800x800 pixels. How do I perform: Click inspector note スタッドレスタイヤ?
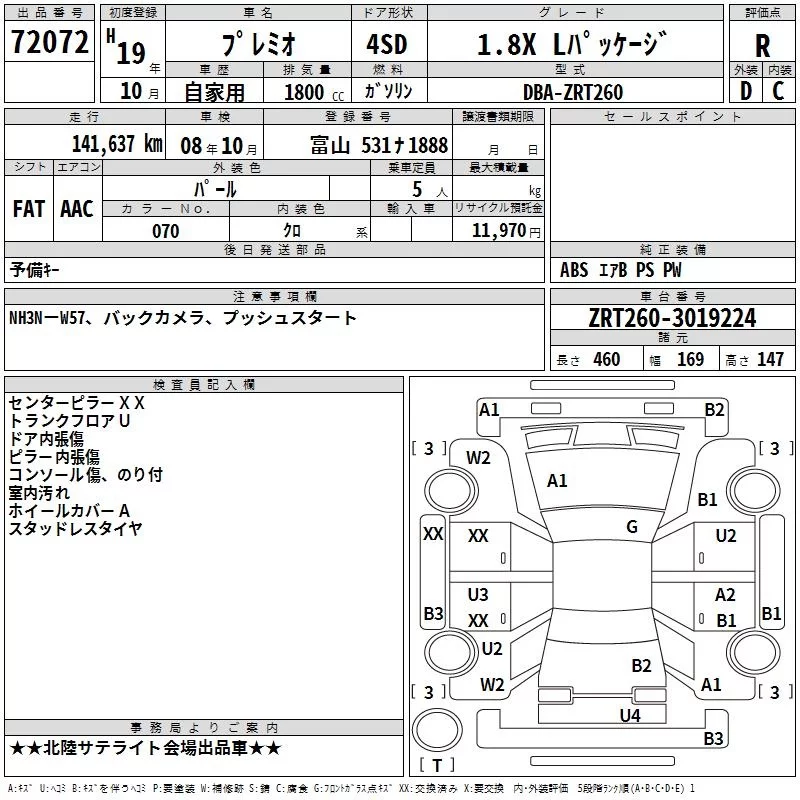tap(76, 529)
